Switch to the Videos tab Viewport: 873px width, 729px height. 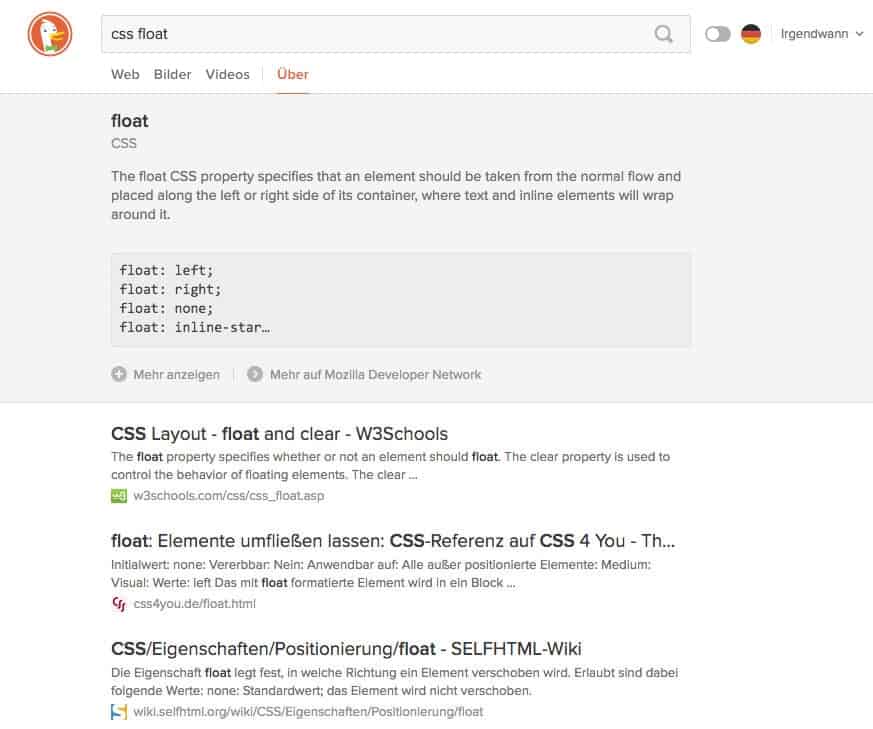(x=227, y=74)
